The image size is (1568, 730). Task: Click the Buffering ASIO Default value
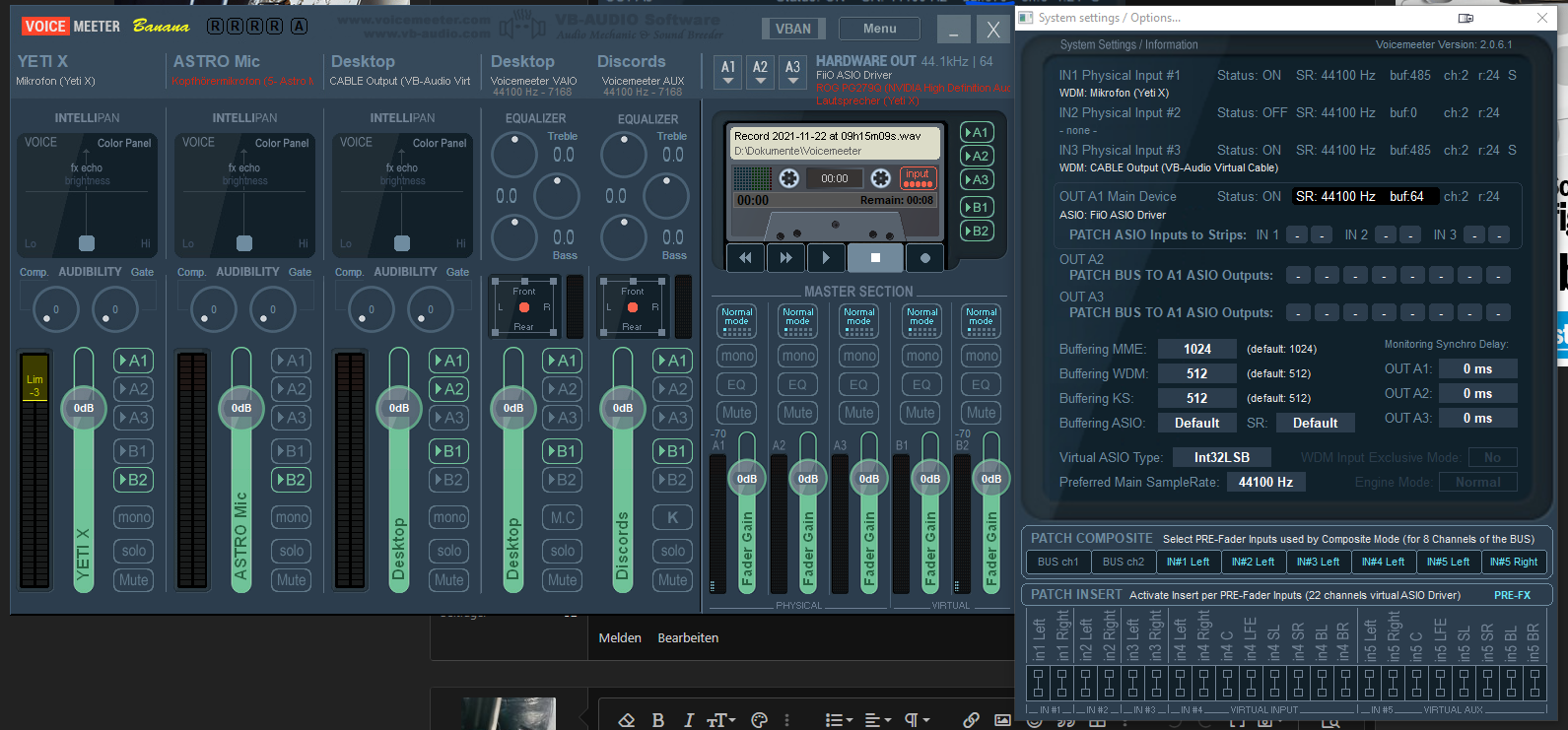(x=1197, y=423)
